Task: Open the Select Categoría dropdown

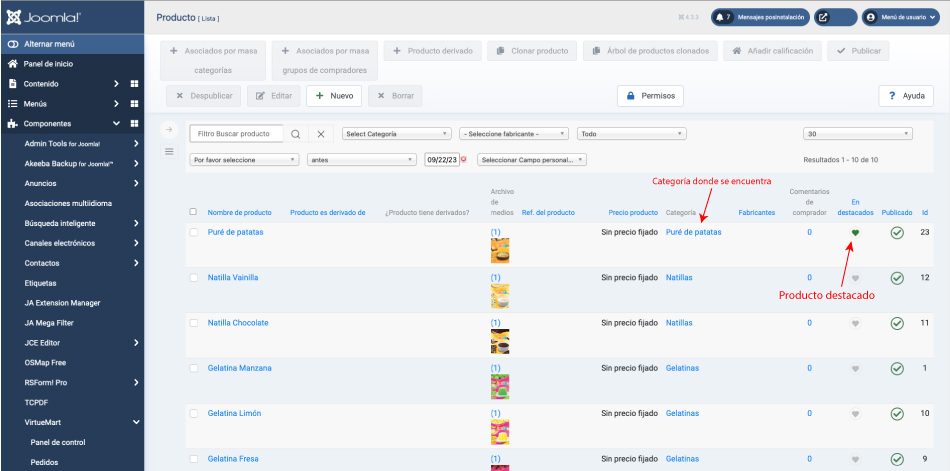Action: [397, 134]
